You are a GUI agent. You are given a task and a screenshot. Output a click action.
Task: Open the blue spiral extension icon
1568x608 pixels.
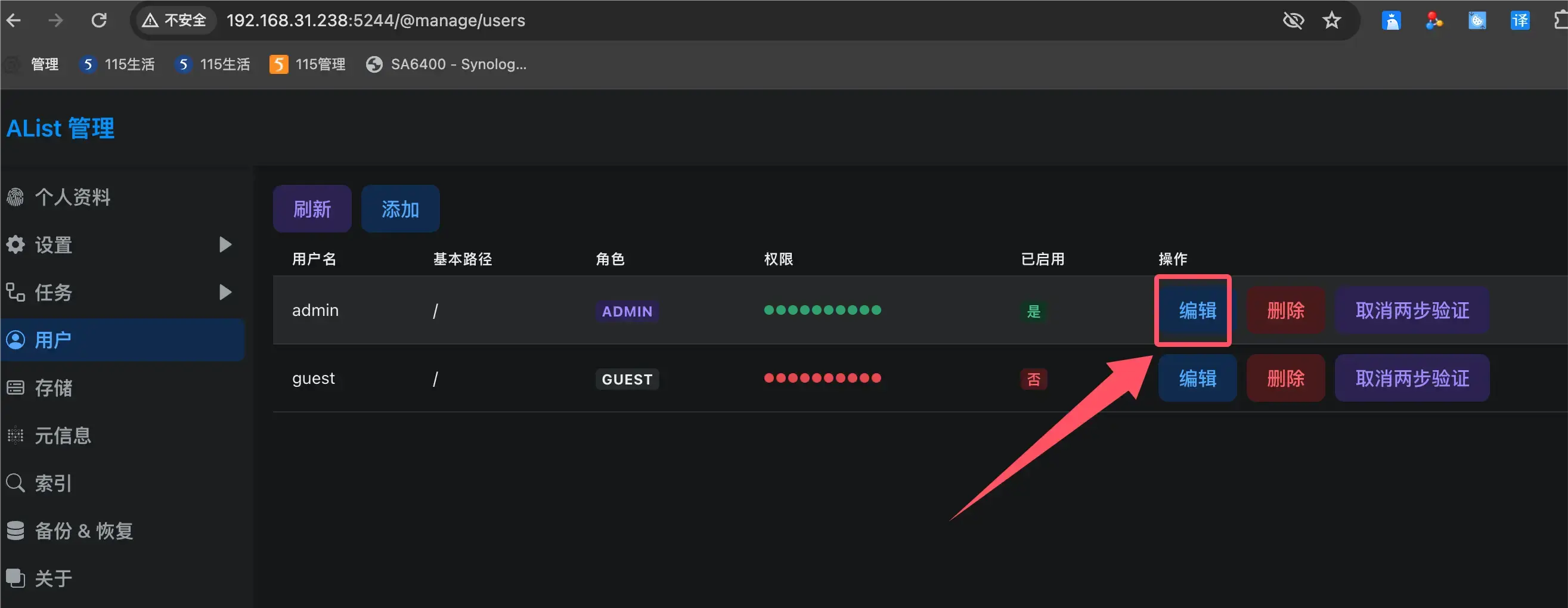pyautogui.click(x=1477, y=20)
